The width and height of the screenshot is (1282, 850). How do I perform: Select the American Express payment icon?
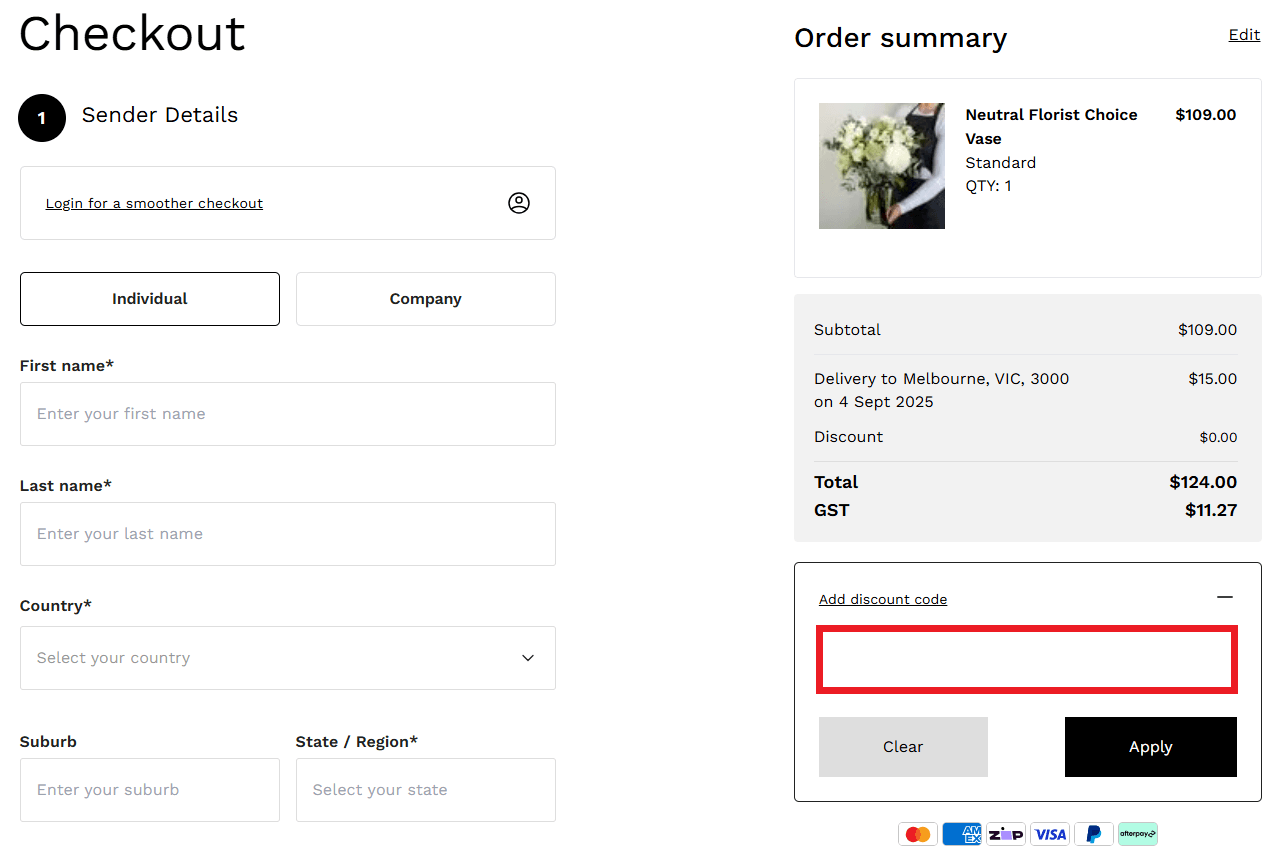961,833
